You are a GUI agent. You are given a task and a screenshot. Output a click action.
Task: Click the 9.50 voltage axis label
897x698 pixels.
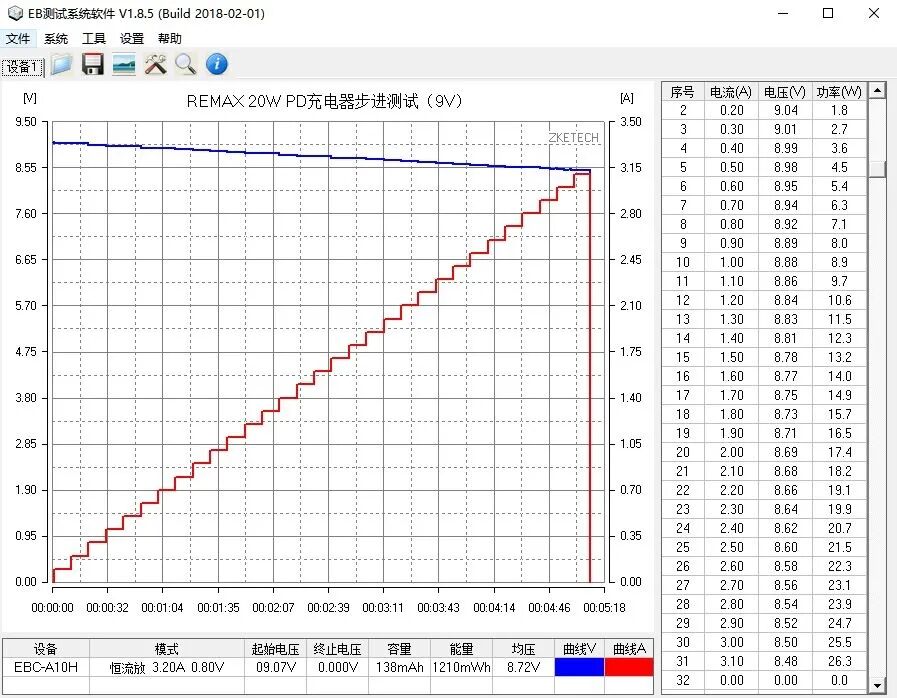26,122
